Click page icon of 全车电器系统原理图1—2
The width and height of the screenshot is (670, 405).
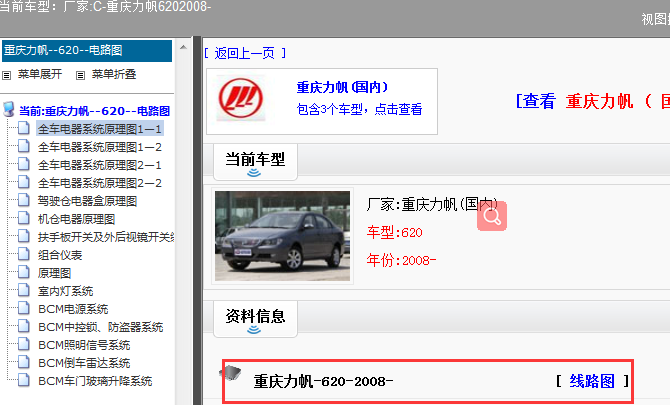tap(24, 146)
